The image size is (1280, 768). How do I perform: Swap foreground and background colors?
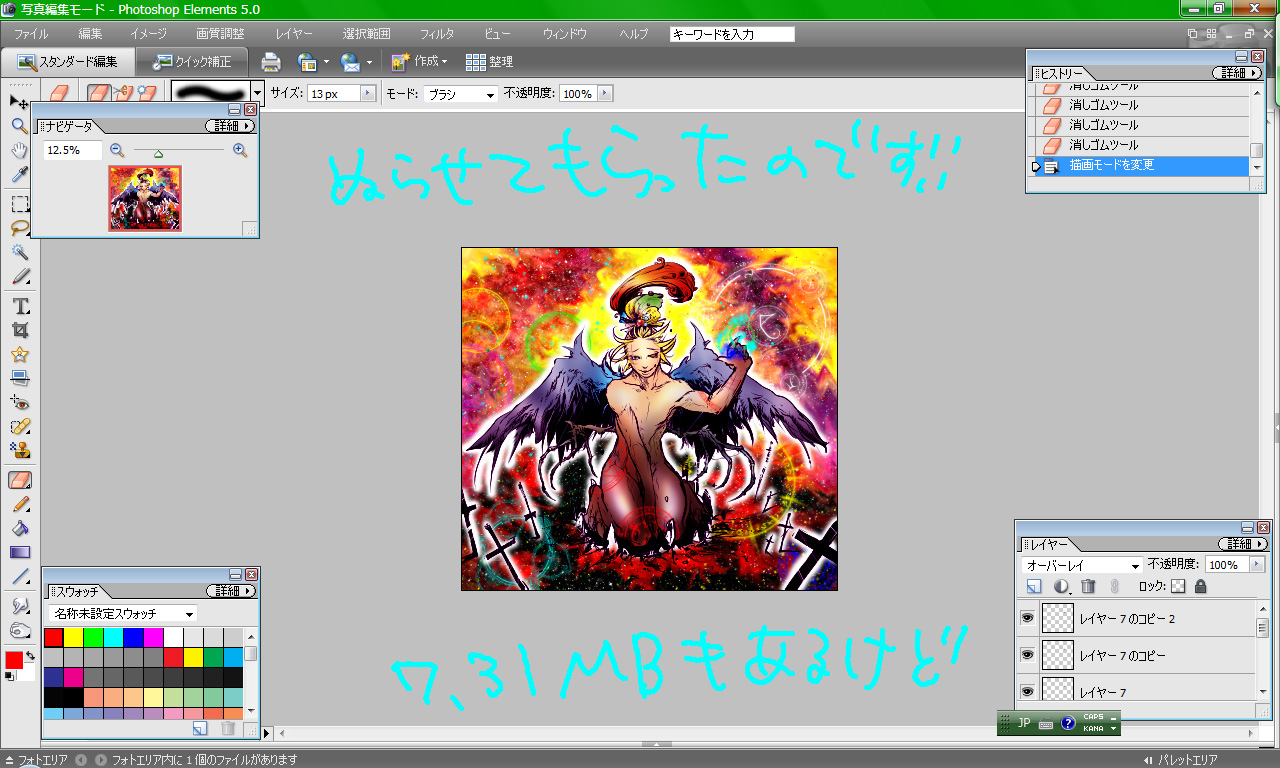click(x=30, y=655)
